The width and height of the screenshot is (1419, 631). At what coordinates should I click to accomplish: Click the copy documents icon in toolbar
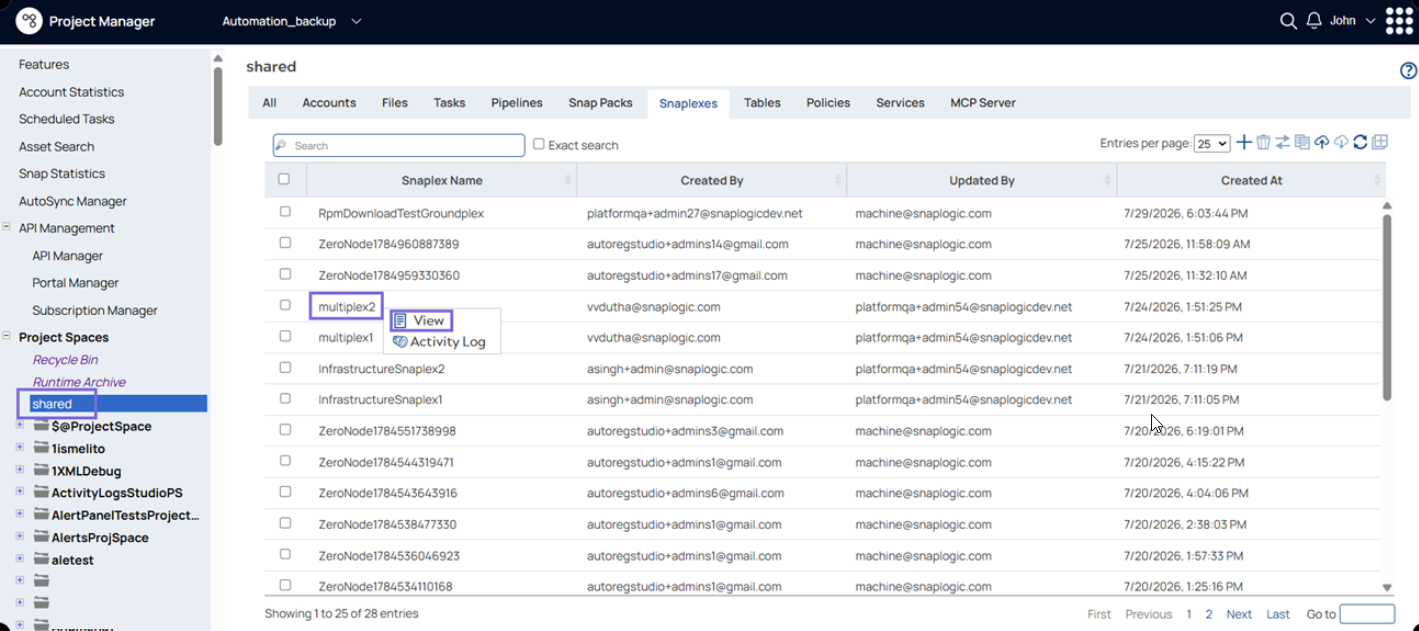(x=1302, y=143)
